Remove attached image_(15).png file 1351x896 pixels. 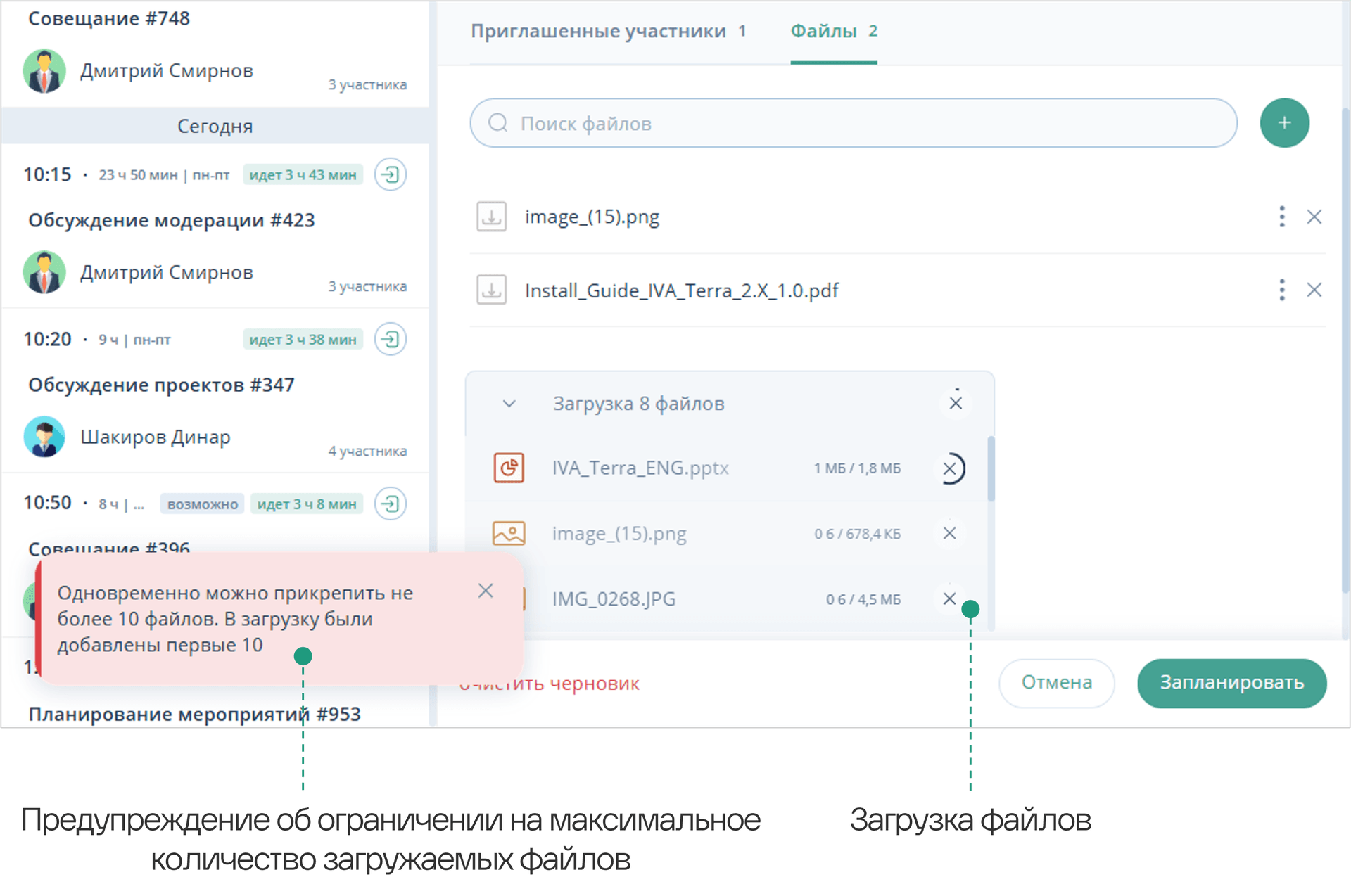click(1314, 217)
